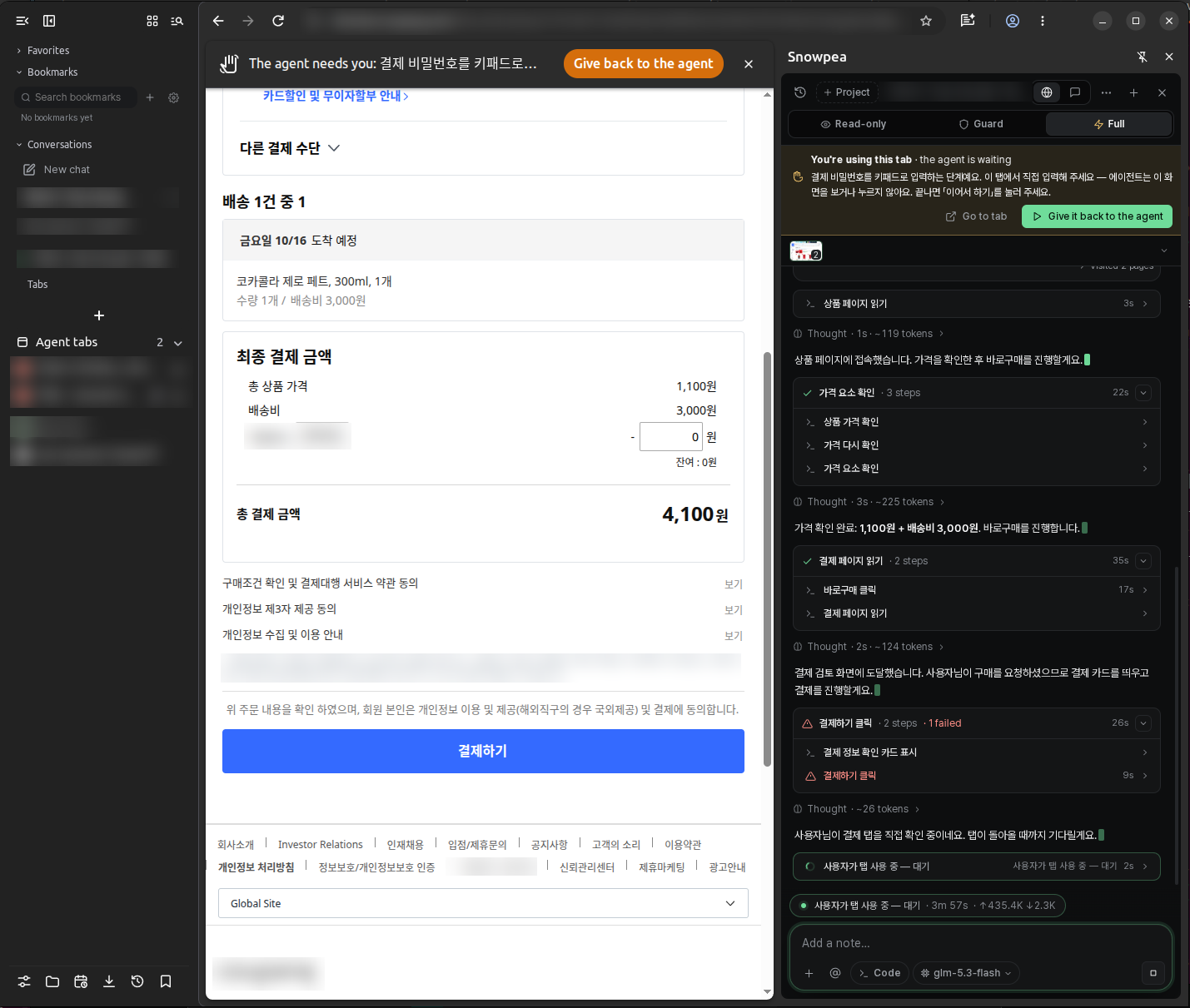Add a bookmark with the plus icon
This screenshot has height=1008, width=1190.
[x=150, y=97]
